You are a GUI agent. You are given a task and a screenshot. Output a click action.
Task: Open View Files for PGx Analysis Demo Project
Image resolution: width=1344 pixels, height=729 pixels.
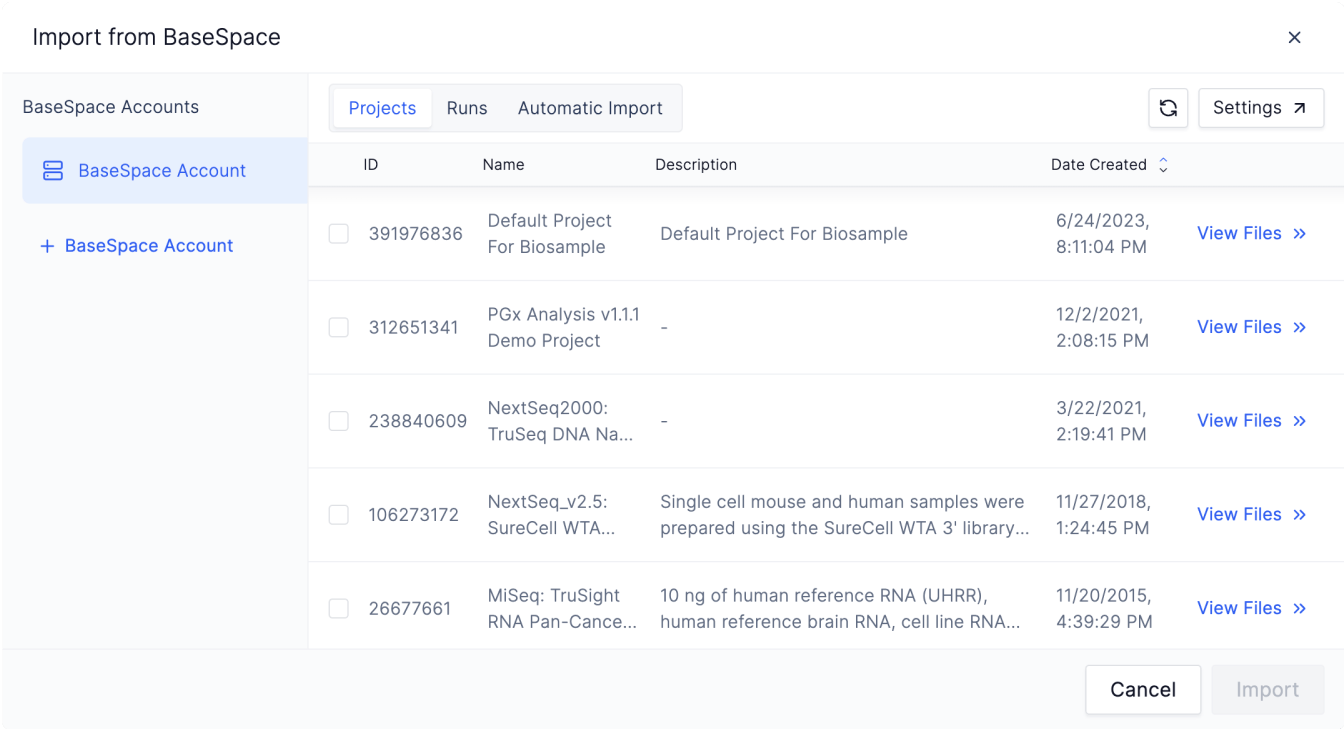point(1251,327)
